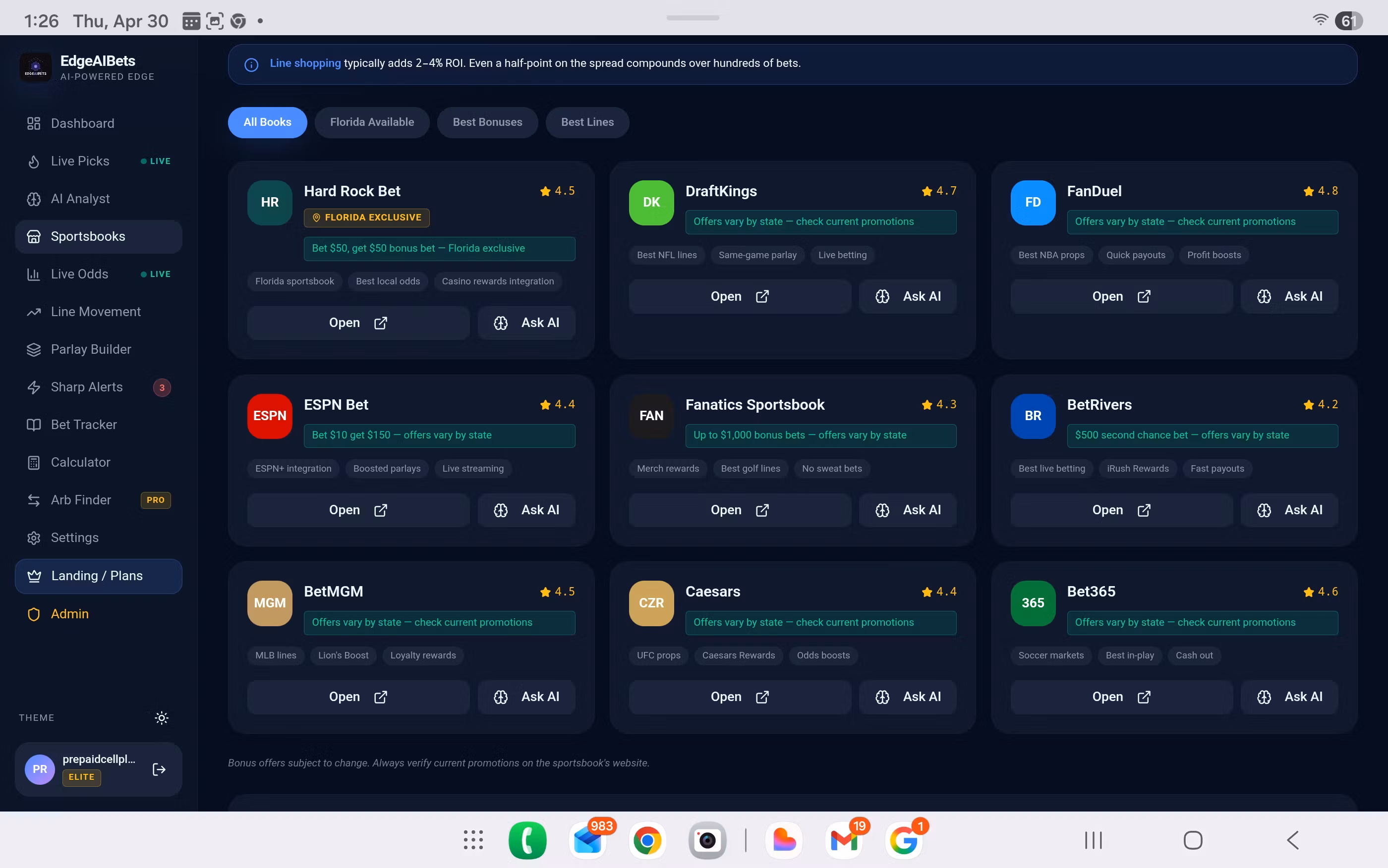Open the DraftKings sportsbook
1388x868 pixels.
(740, 296)
